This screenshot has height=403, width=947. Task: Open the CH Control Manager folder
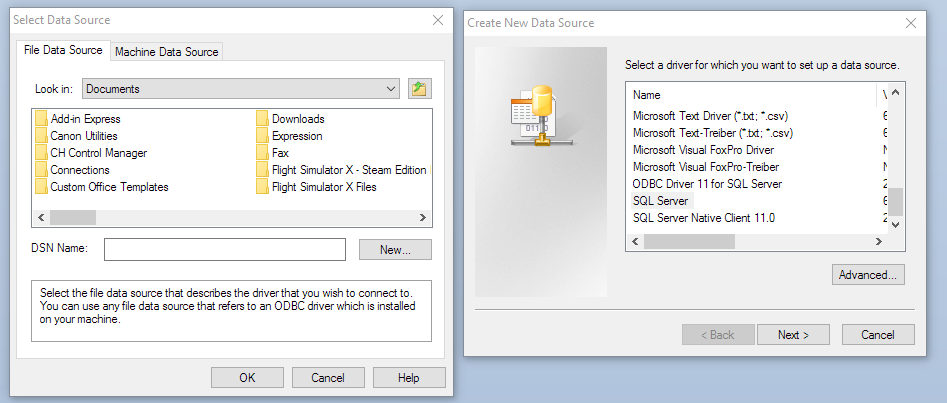pyautogui.click(x=91, y=153)
